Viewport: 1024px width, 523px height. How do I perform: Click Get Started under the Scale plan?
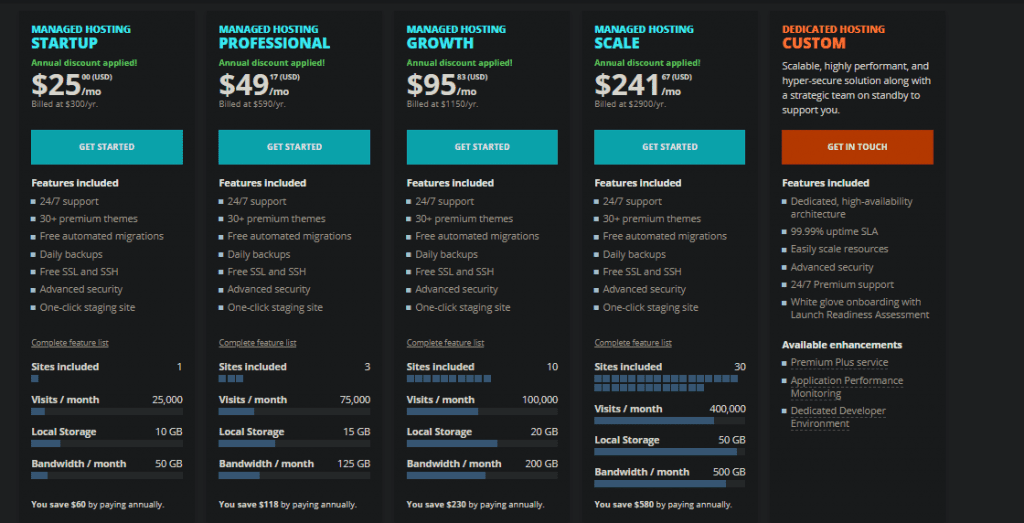pyautogui.click(x=669, y=147)
